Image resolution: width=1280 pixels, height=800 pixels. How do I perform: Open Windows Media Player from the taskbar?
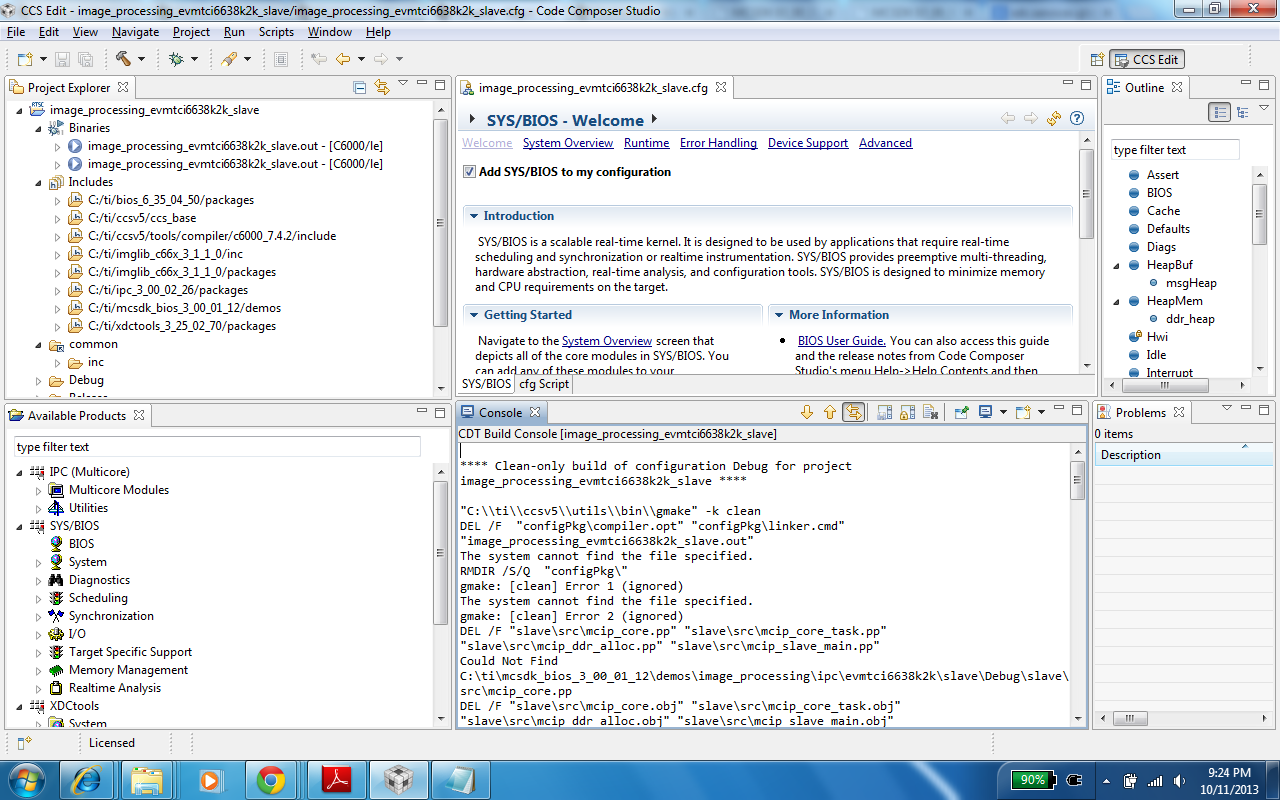point(209,780)
